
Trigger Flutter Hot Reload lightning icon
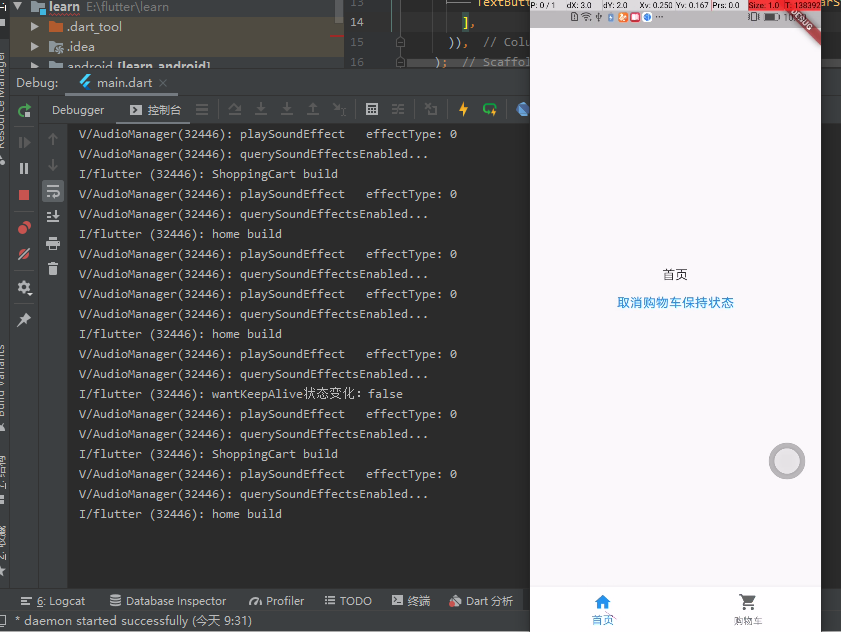point(463,109)
